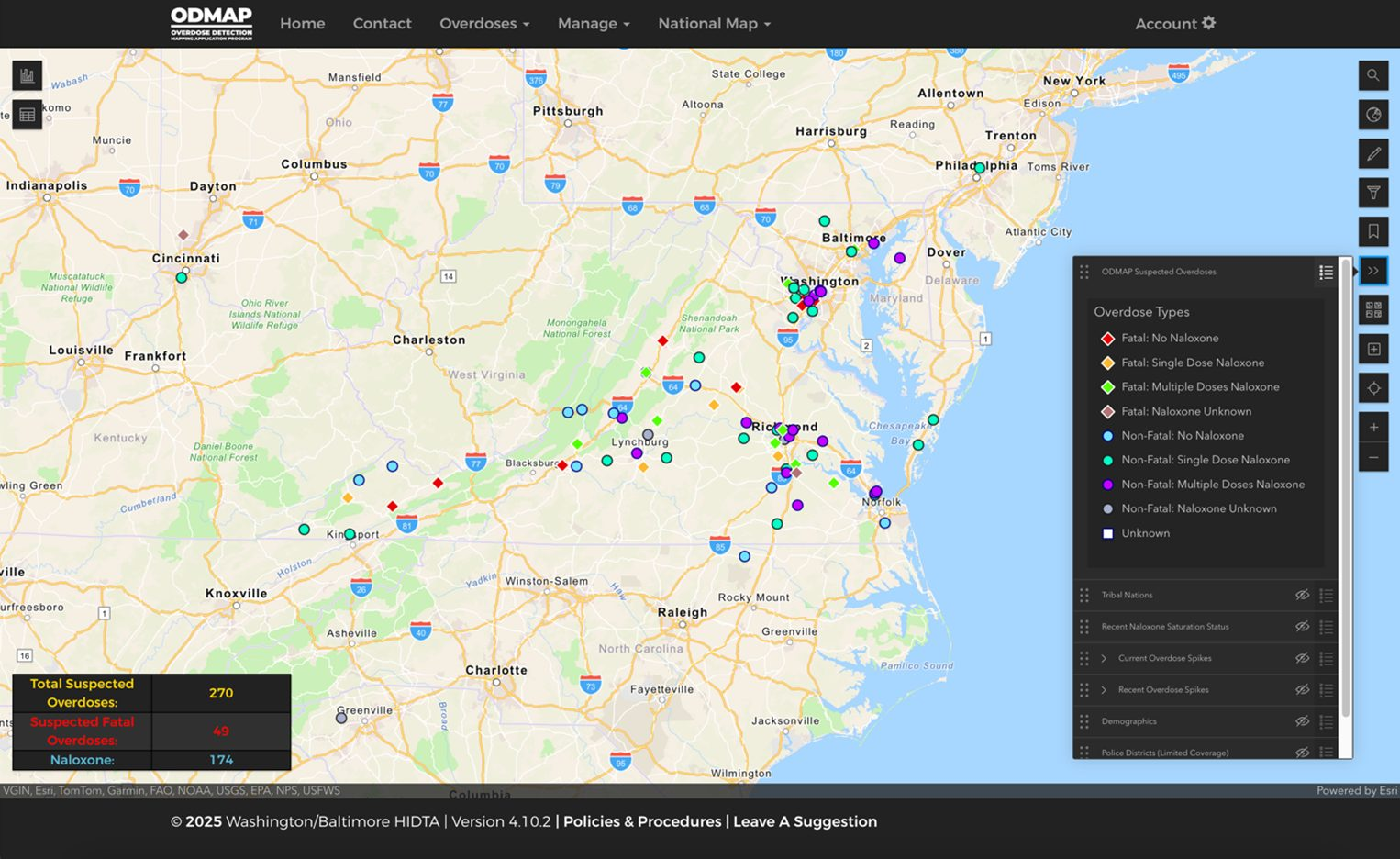The image size is (1400, 859).
Task: Open the chart panel icon at top left
Action: 28,75
